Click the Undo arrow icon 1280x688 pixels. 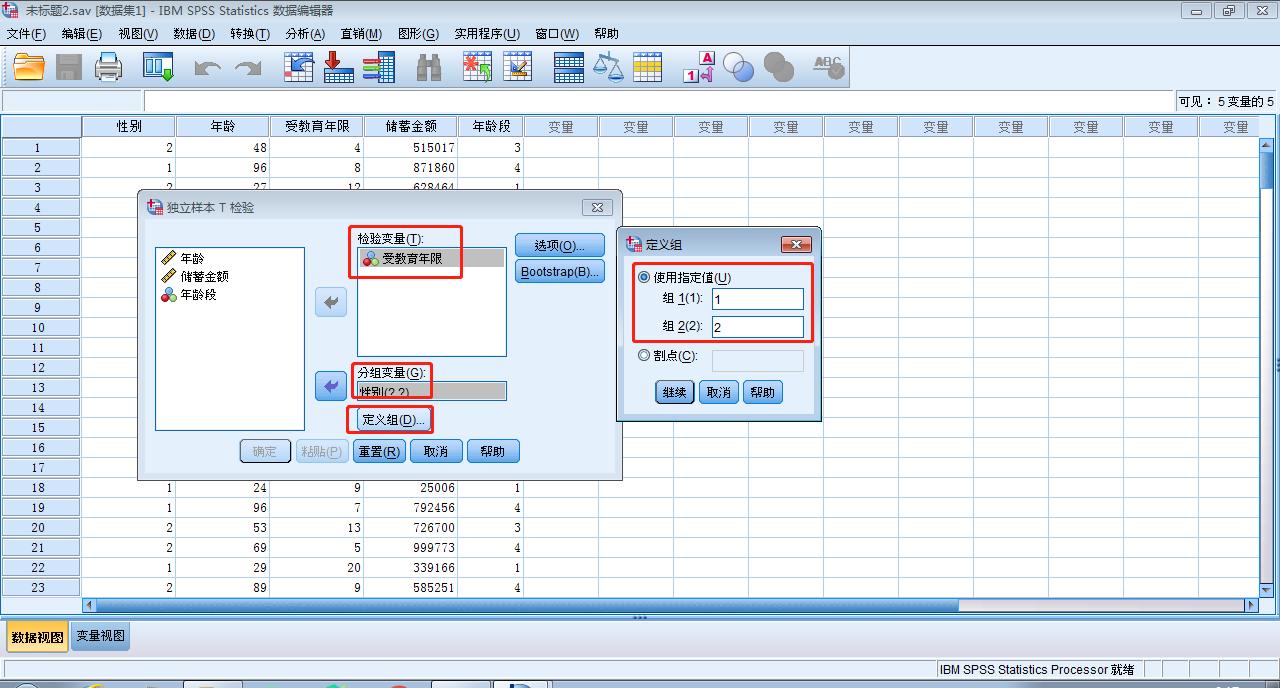point(207,68)
